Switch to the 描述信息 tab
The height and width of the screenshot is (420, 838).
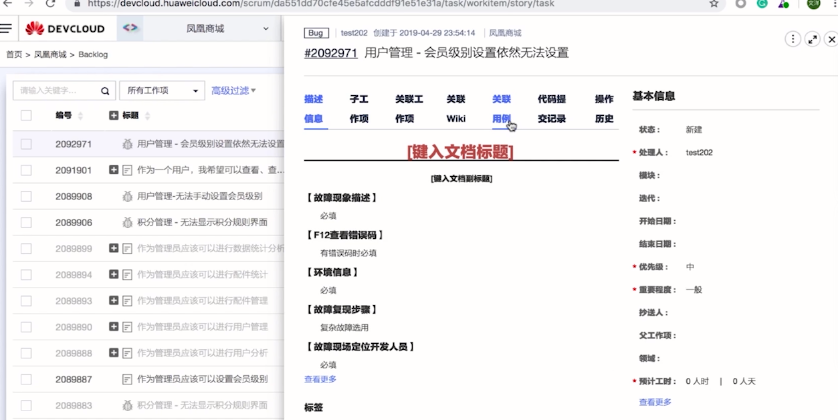coord(314,109)
